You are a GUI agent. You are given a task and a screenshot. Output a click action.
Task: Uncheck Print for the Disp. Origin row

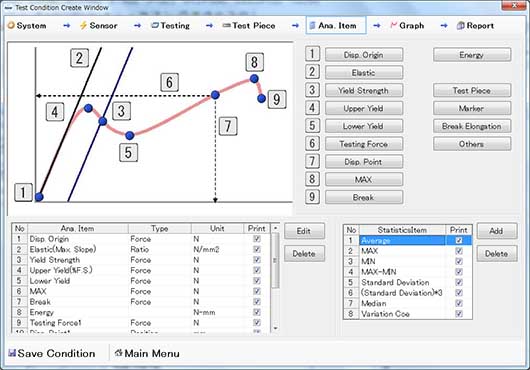pyautogui.click(x=257, y=239)
